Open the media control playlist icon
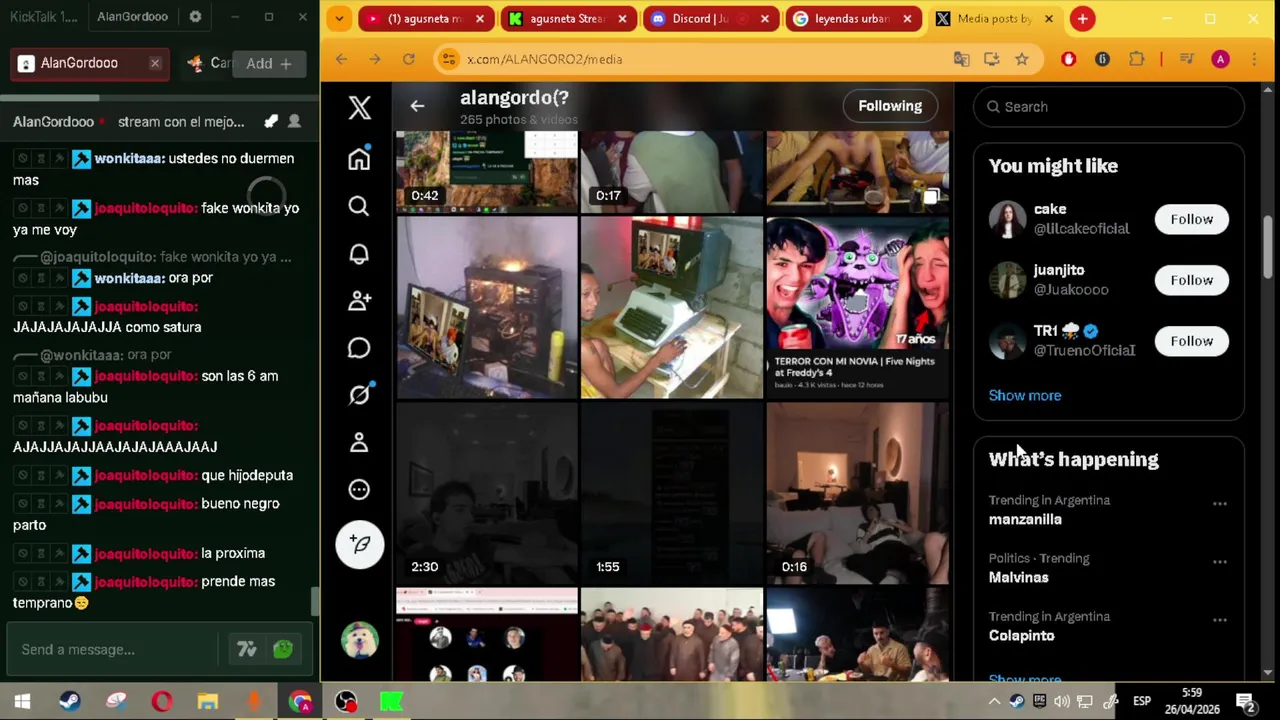 tap(1186, 59)
